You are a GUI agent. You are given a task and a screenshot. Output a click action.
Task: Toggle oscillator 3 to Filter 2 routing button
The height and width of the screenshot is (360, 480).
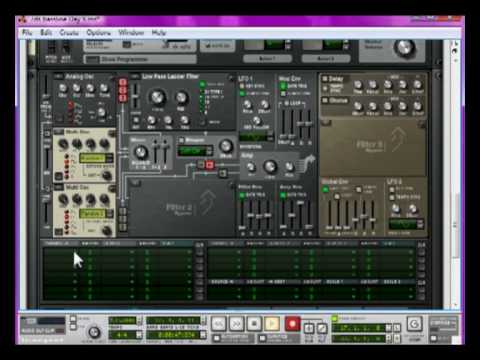(x=123, y=227)
